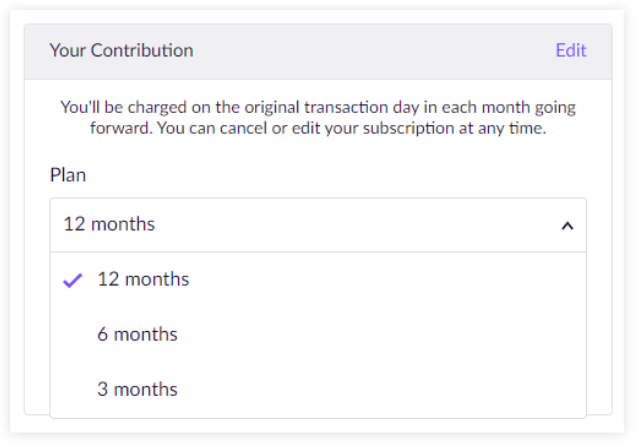The height and width of the screenshot is (447, 637).
Task: Click the Edit link in the header
Action: [x=570, y=51]
